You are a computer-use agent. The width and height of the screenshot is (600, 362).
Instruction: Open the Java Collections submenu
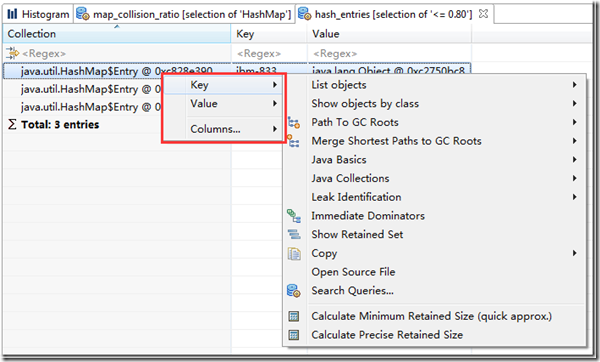[434, 178]
